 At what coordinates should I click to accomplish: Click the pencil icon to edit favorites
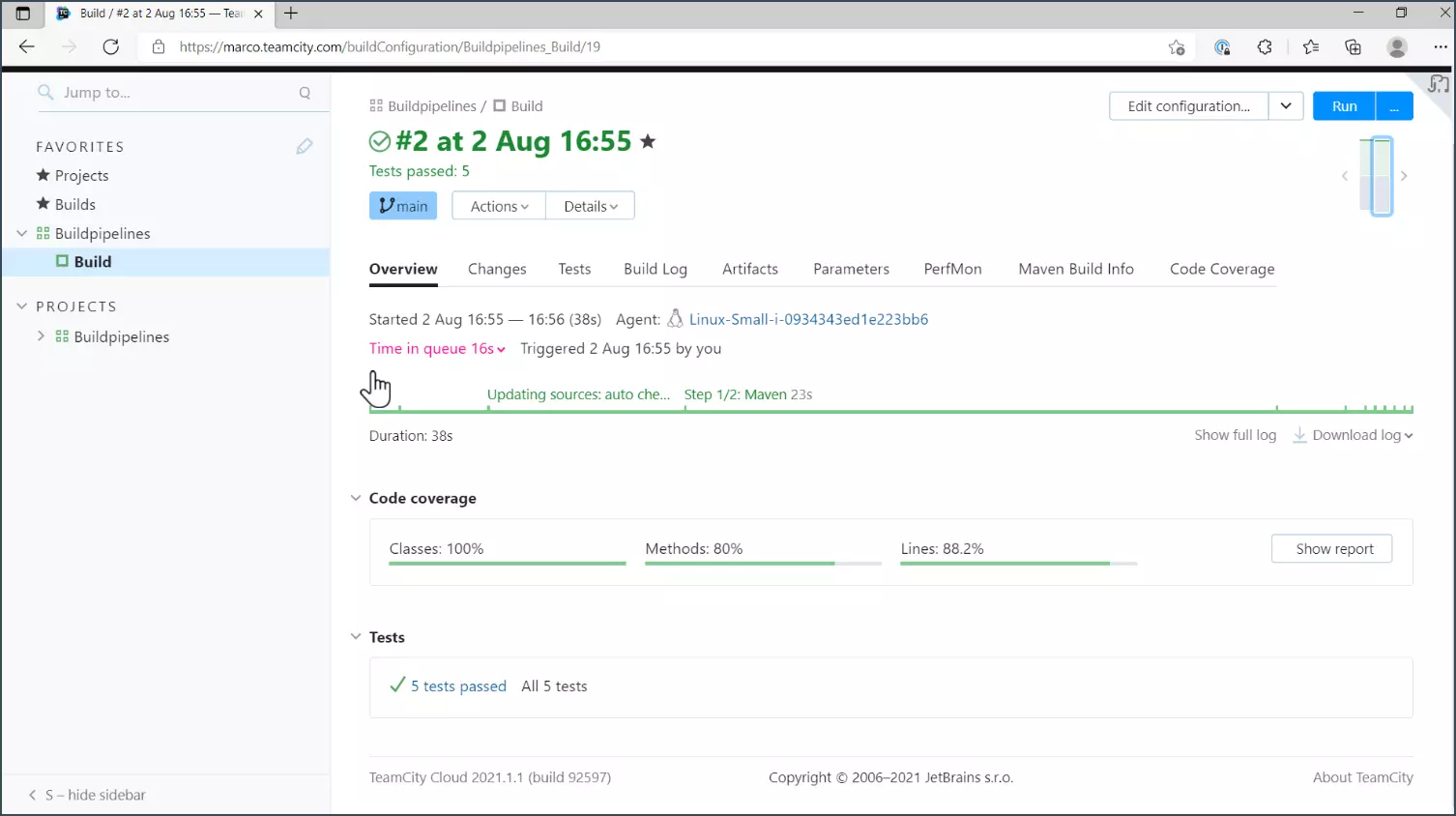305,146
